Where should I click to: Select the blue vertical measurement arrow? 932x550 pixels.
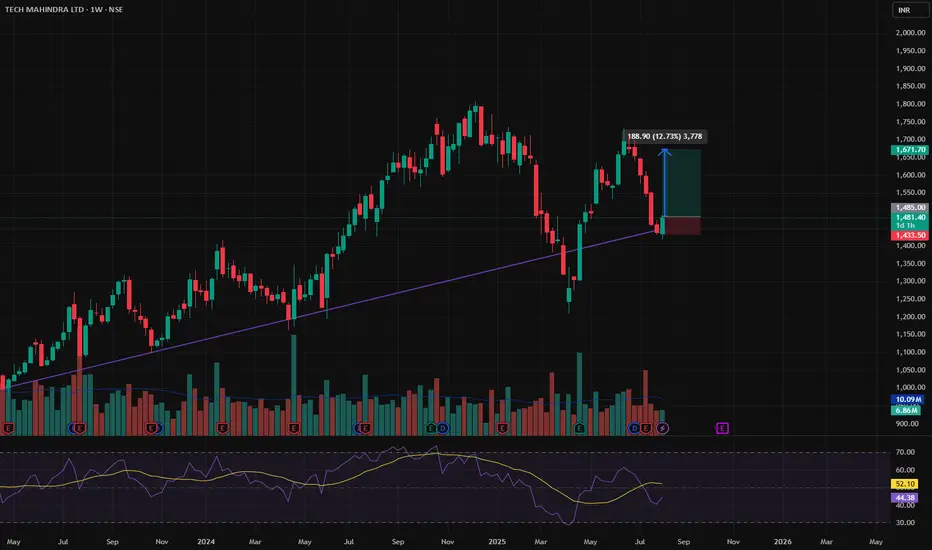(665, 183)
